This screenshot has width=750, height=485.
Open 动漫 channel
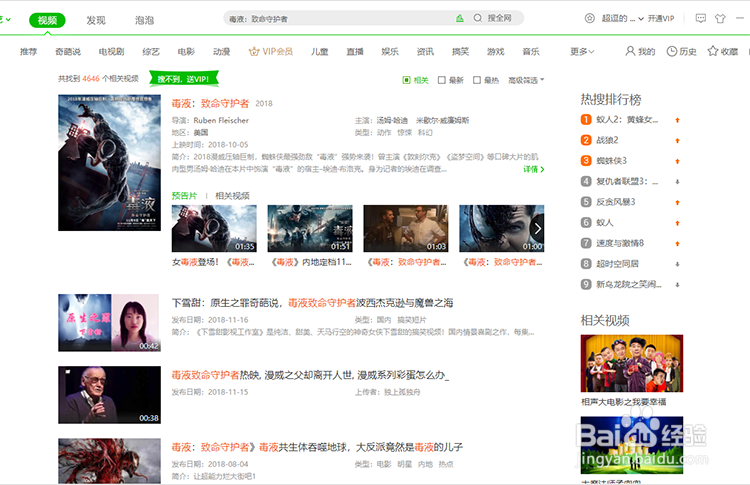click(x=221, y=51)
